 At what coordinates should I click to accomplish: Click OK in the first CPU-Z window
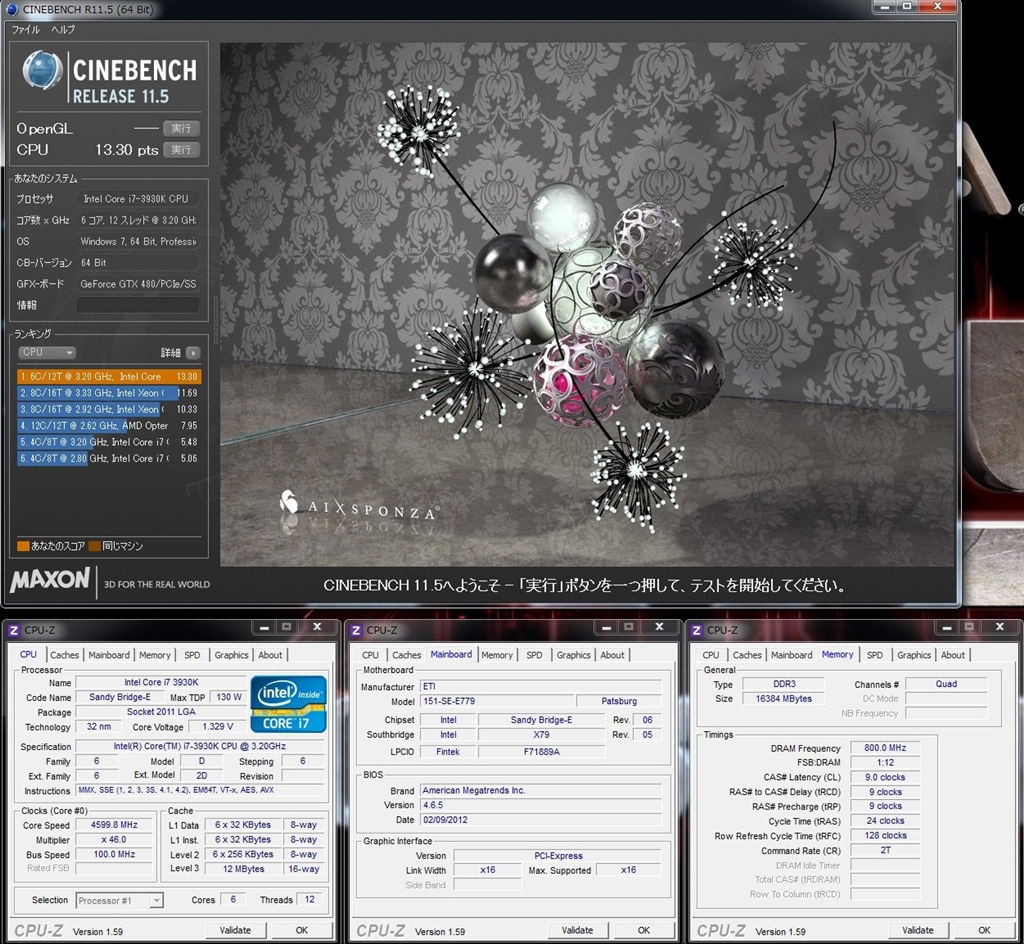point(302,930)
